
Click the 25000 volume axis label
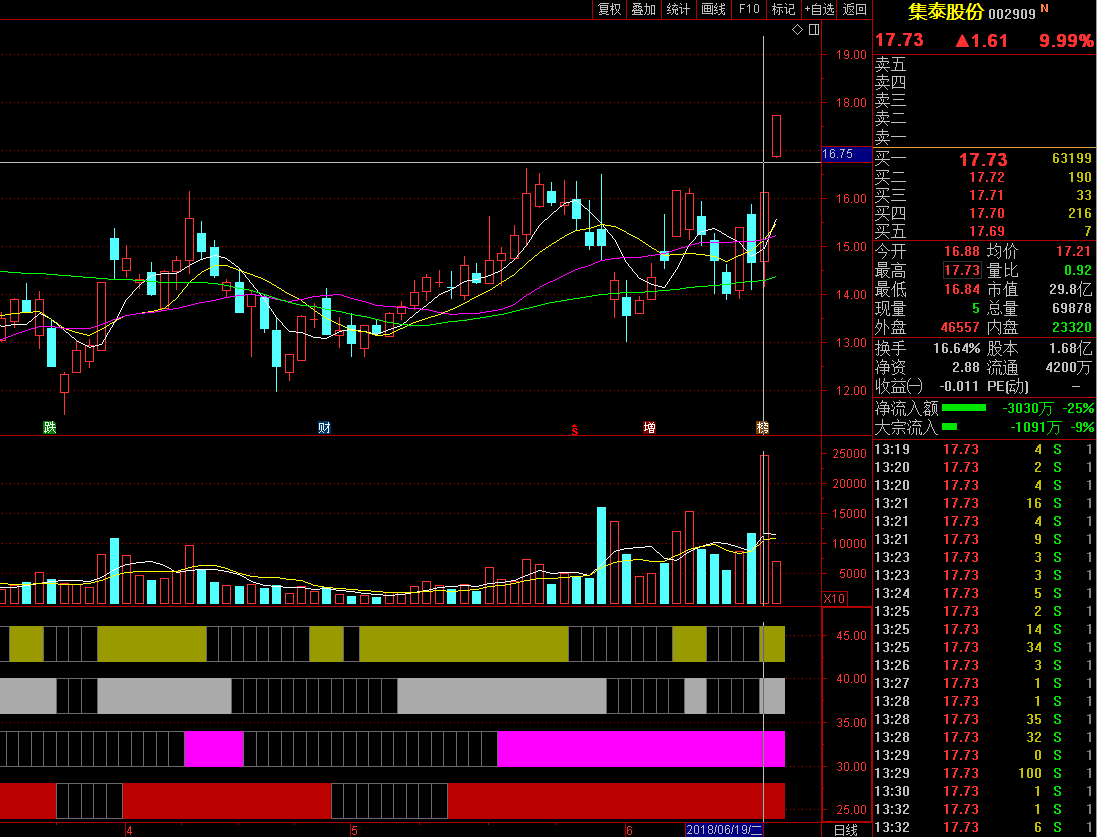(849, 453)
